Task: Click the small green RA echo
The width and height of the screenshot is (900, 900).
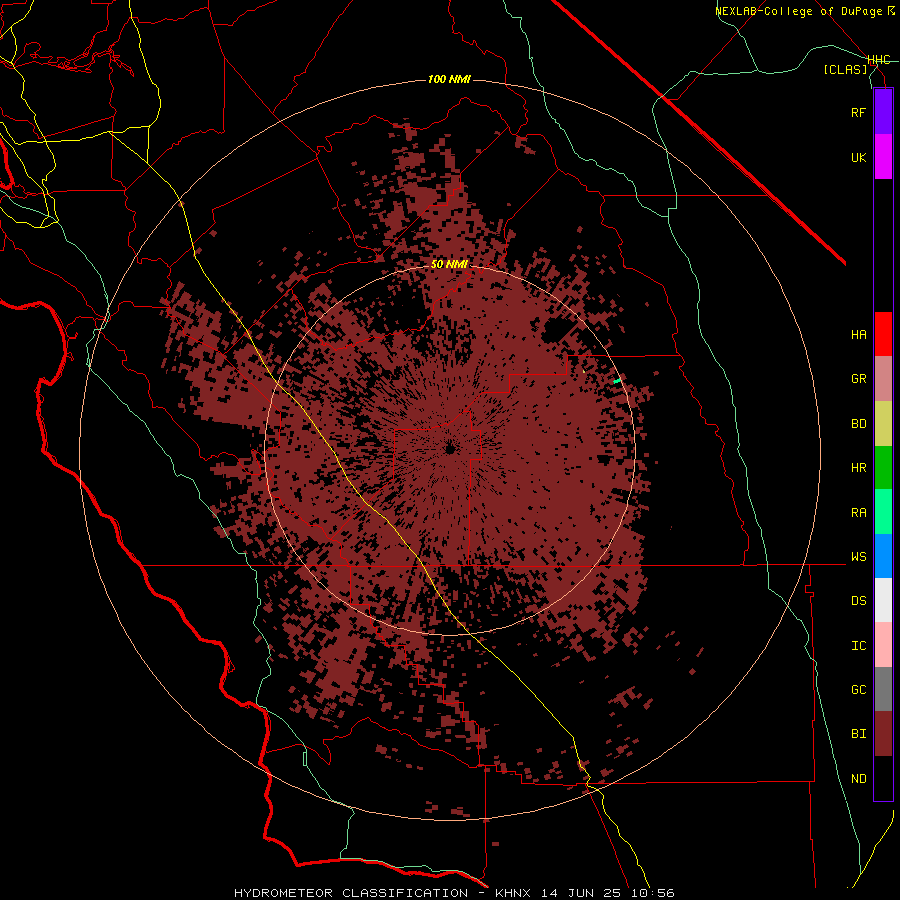Action: pos(618,381)
